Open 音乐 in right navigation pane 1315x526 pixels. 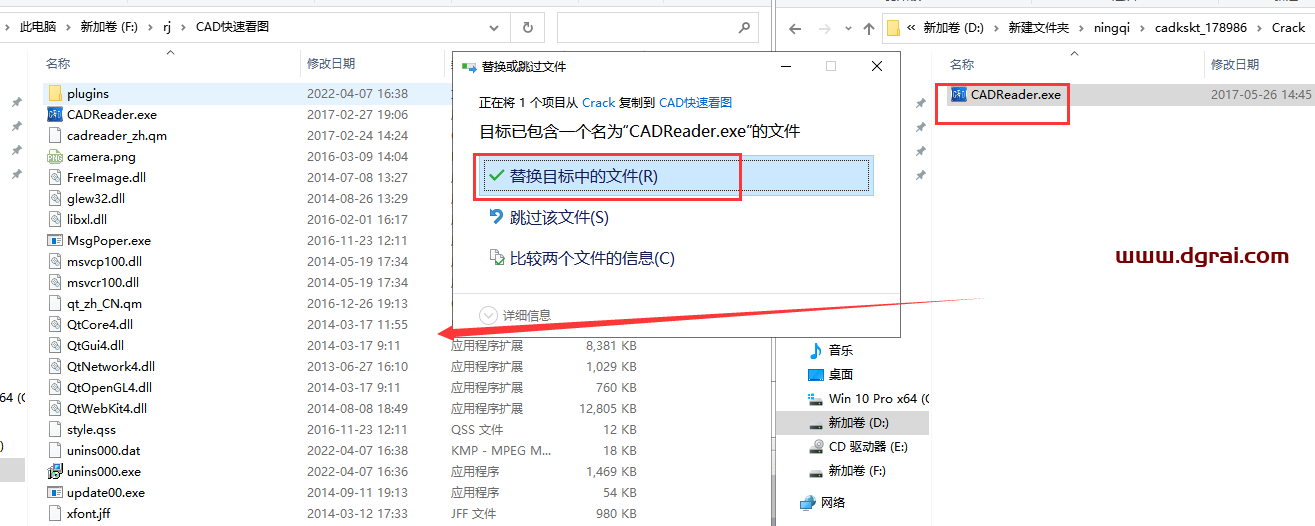point(841,350)
